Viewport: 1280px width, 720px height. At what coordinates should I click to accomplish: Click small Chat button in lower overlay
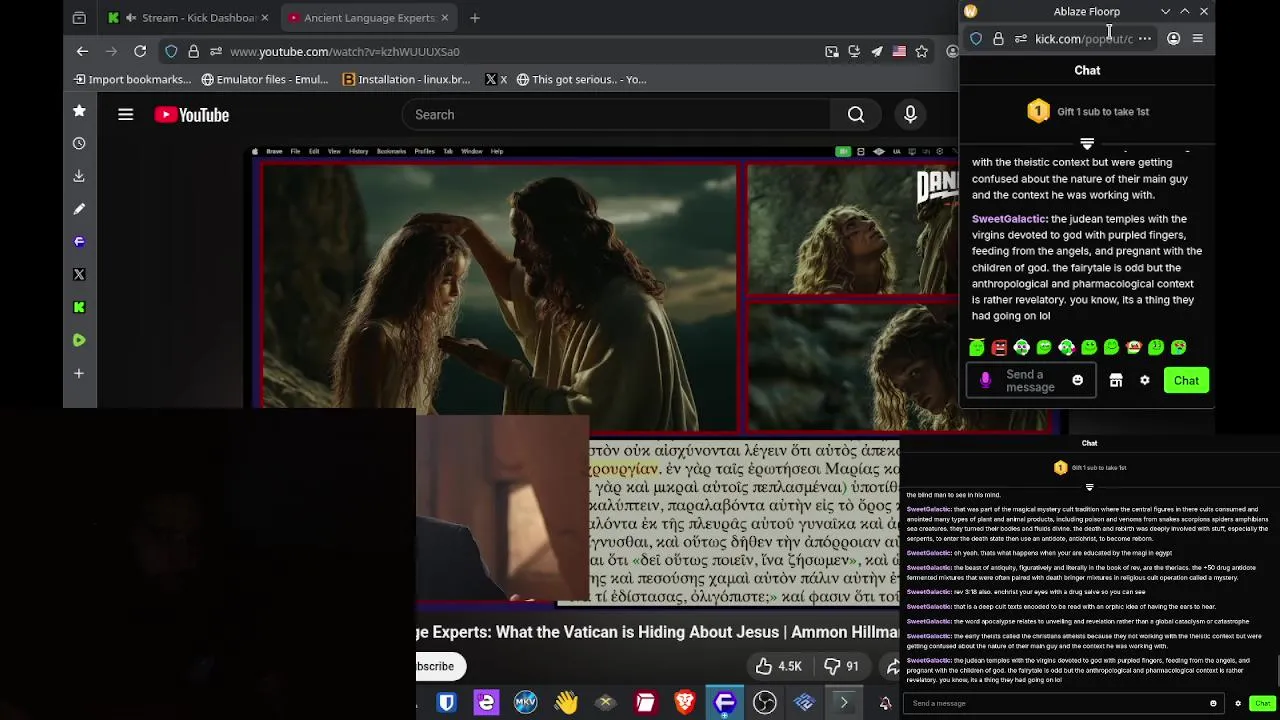pyautogui.click(x=1263, y=703)
